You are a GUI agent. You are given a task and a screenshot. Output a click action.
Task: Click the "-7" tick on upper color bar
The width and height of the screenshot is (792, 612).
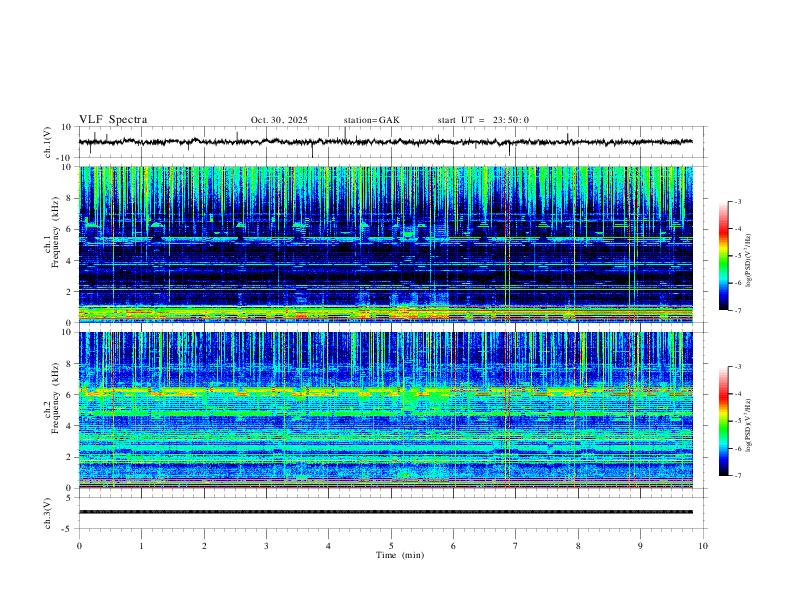tap(737, 311)
